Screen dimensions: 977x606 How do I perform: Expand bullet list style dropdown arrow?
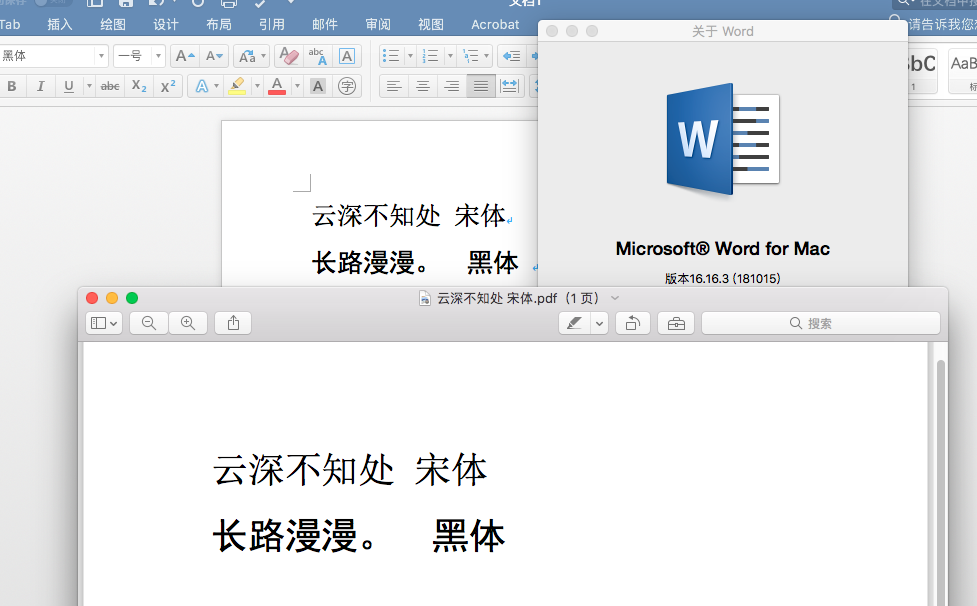410,56
